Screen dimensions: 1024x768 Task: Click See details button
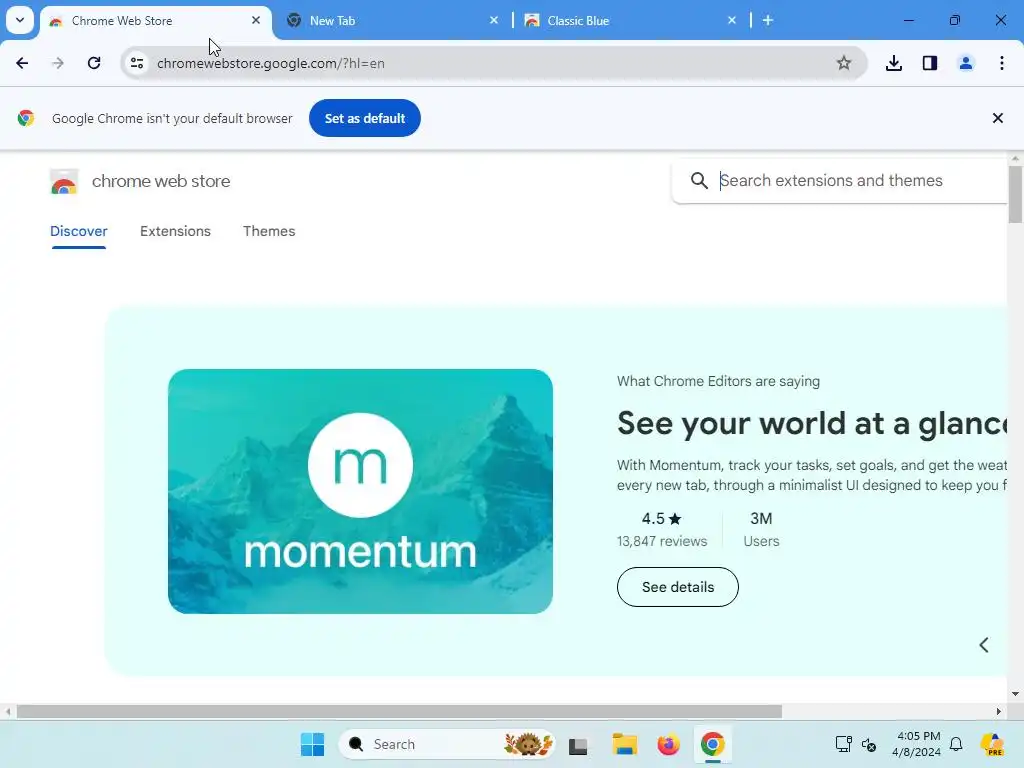[x=678, y=587]
